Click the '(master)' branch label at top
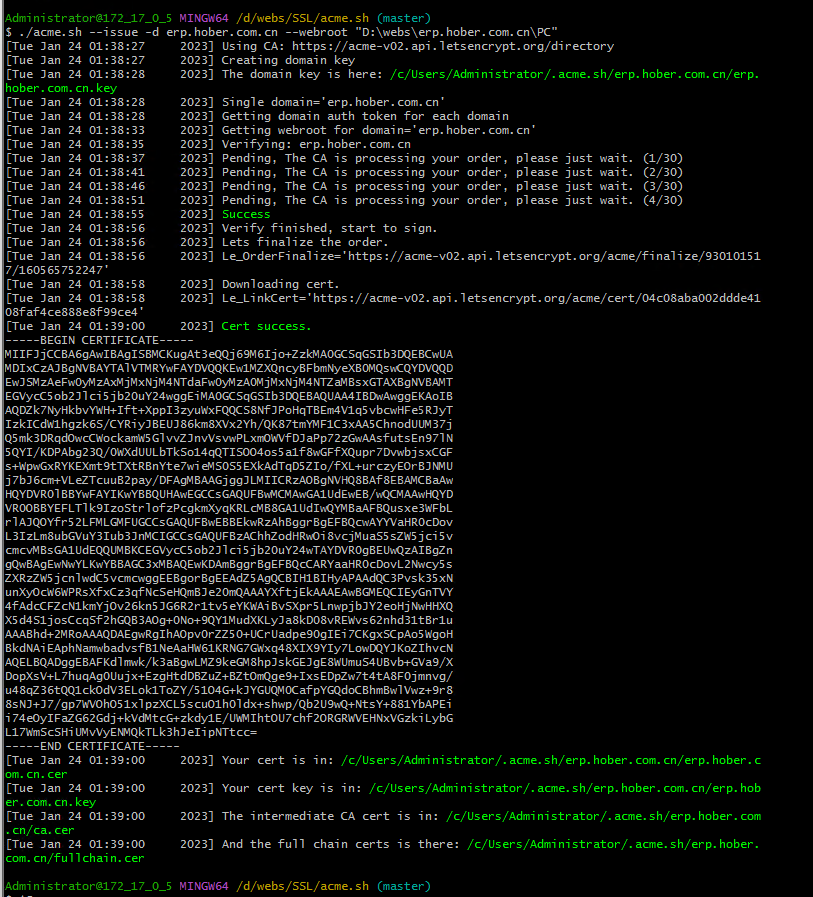The width and height of the screenshot is (813, 897). click(403, 18)
